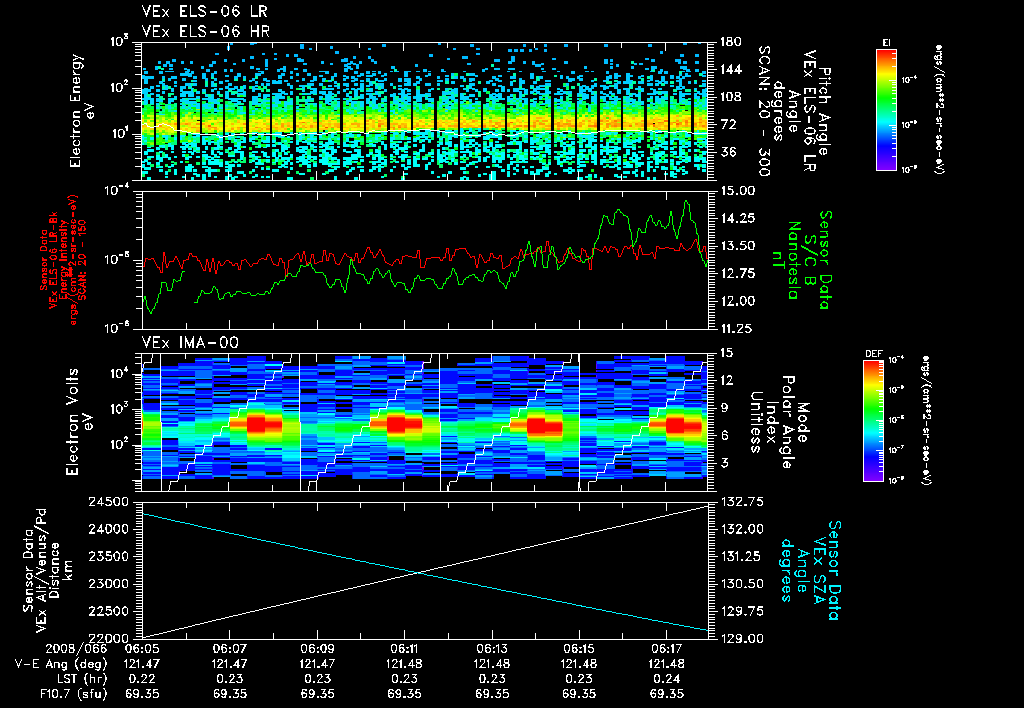Click the DEF color bar legend
This screenshot has height=708, width=1024.
(x=873, y=420)
